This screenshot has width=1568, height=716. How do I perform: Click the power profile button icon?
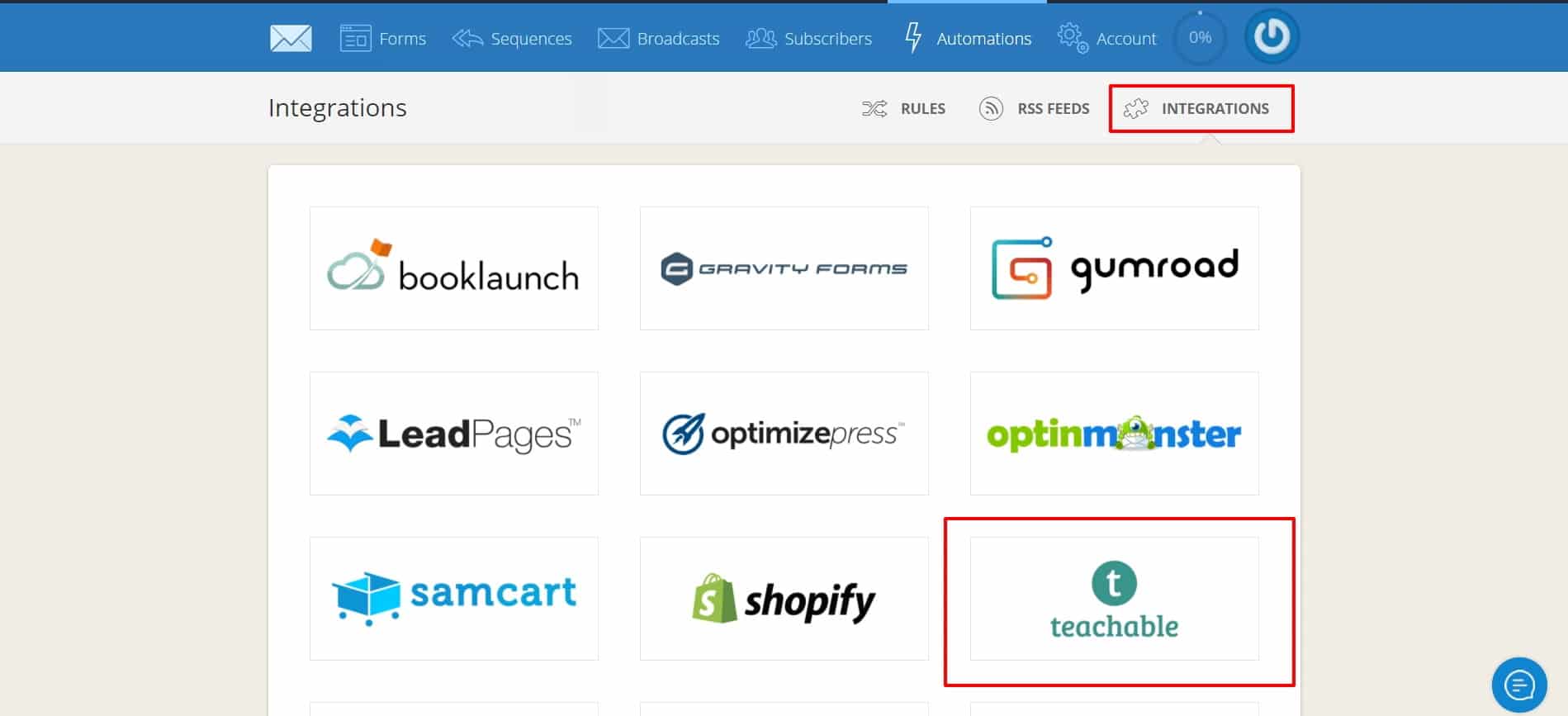coord(1272,36)
